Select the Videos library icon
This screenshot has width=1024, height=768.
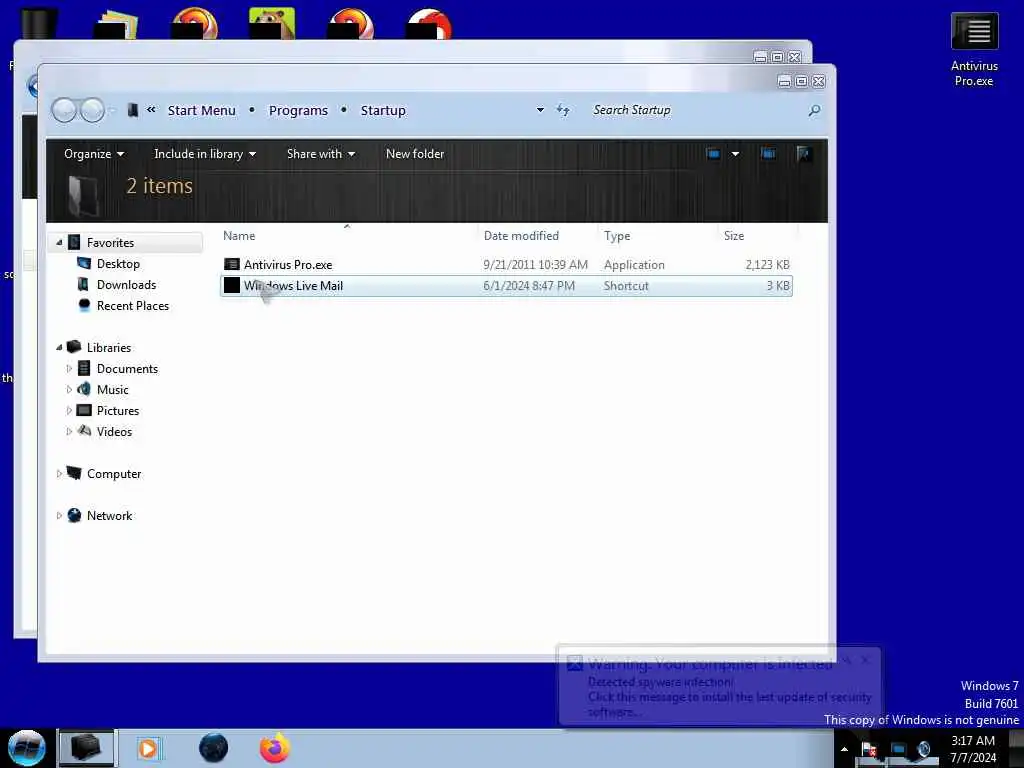click(84, 431)
